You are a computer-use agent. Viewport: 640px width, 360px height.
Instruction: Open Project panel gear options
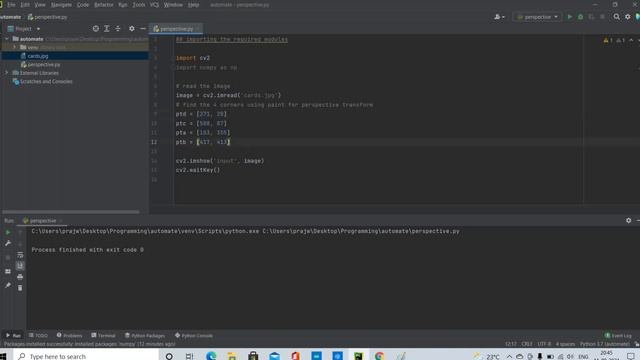click(x=131, y=29)
